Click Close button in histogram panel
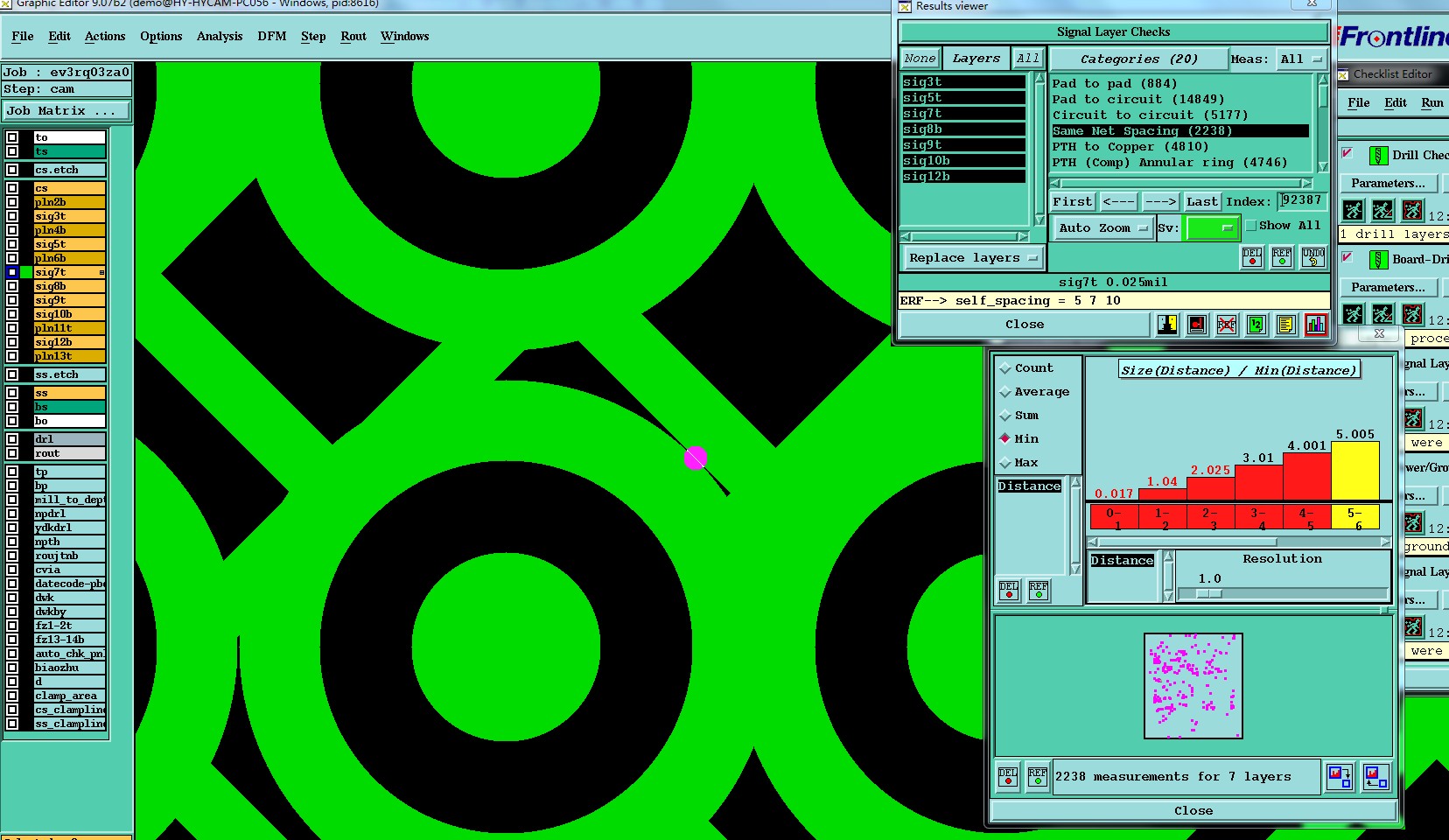1449x840 pixels. 1193,811
